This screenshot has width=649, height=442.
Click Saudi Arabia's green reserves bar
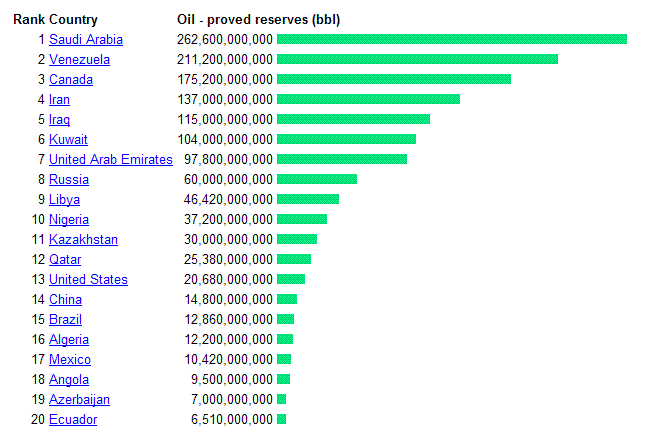point(451,40)
